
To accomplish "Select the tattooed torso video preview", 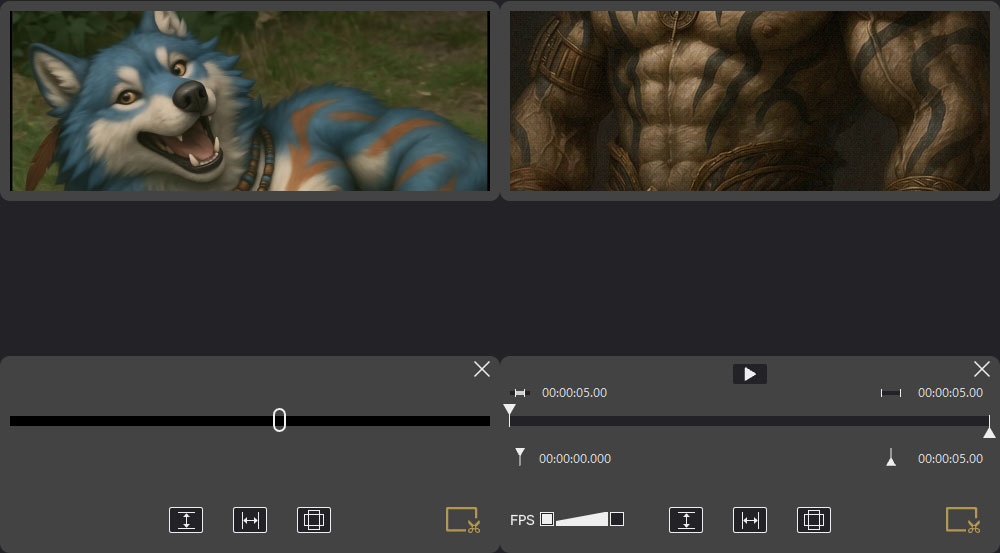I will 749,101.
